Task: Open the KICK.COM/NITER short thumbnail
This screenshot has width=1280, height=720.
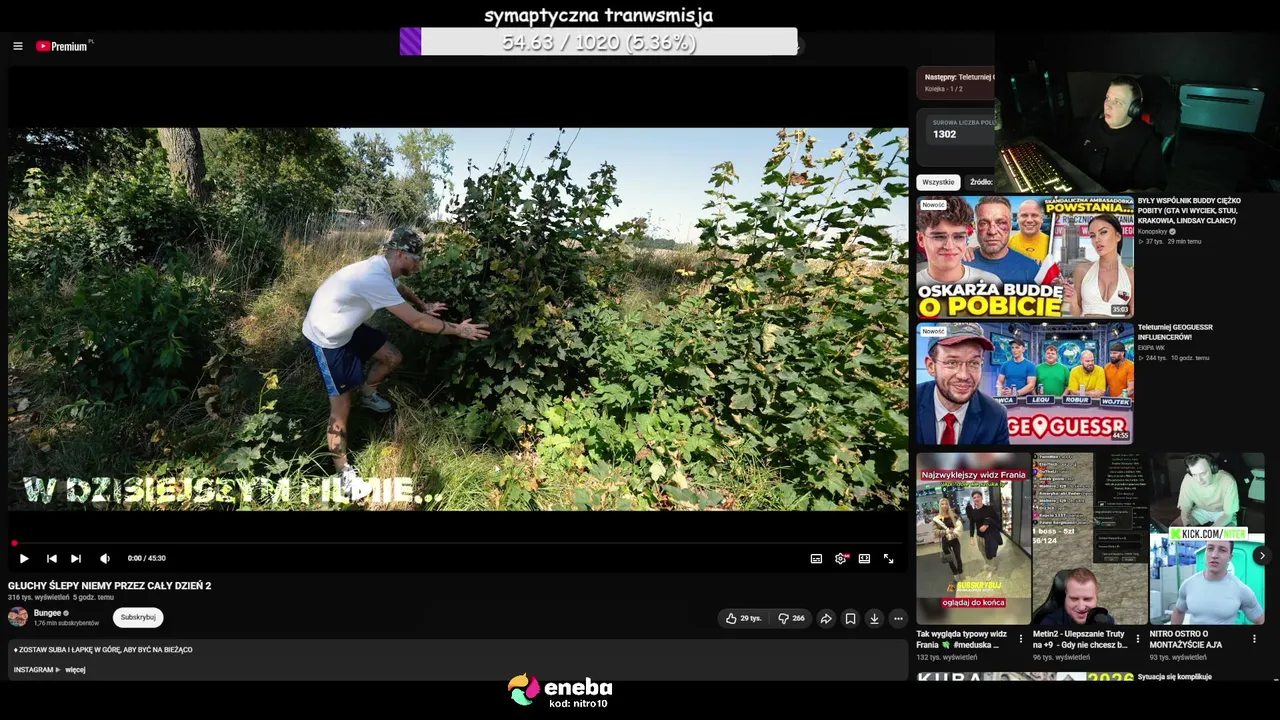Action: point(1207,539)
